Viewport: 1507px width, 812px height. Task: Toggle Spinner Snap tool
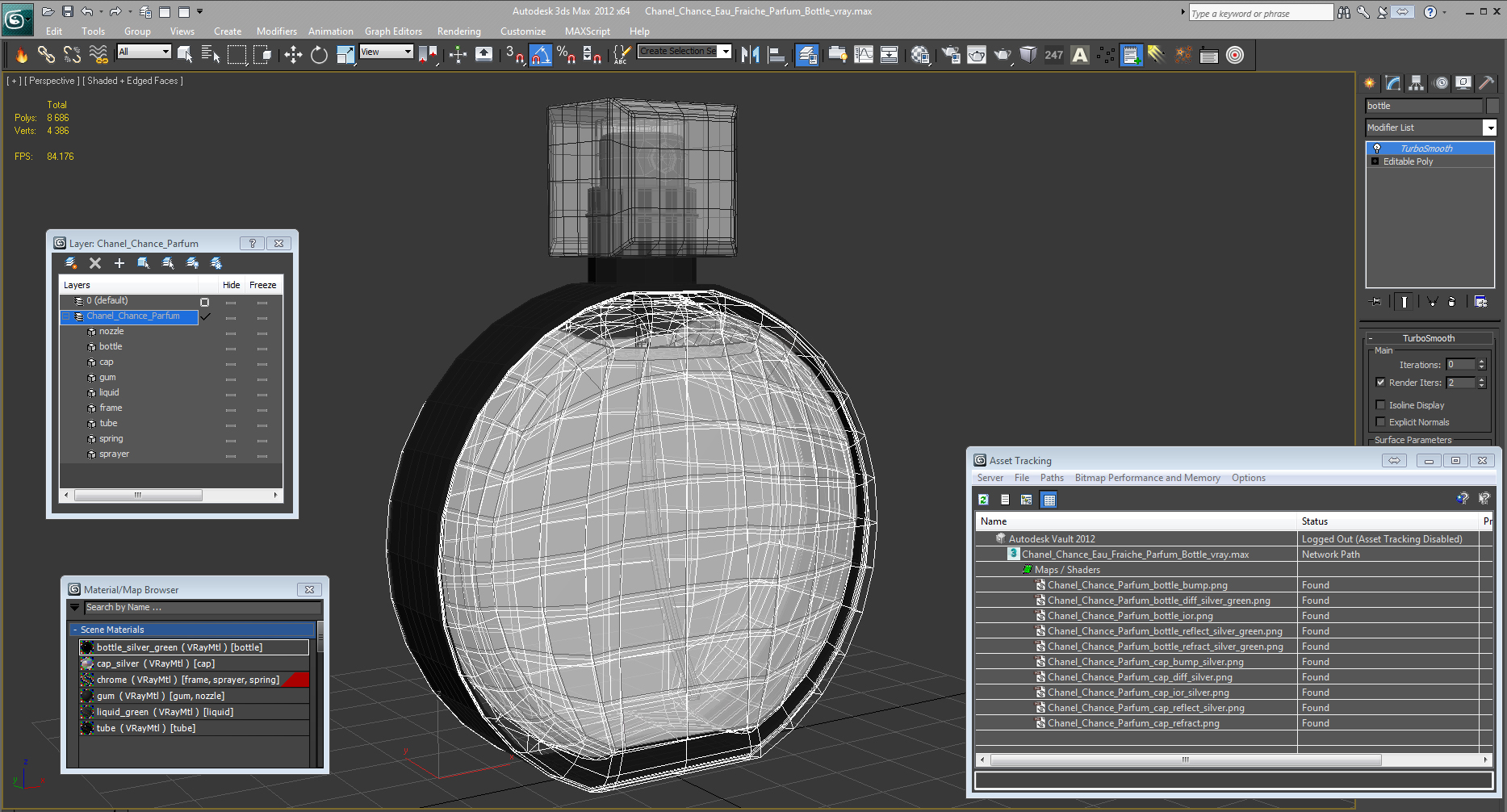(x=592, y=55)
